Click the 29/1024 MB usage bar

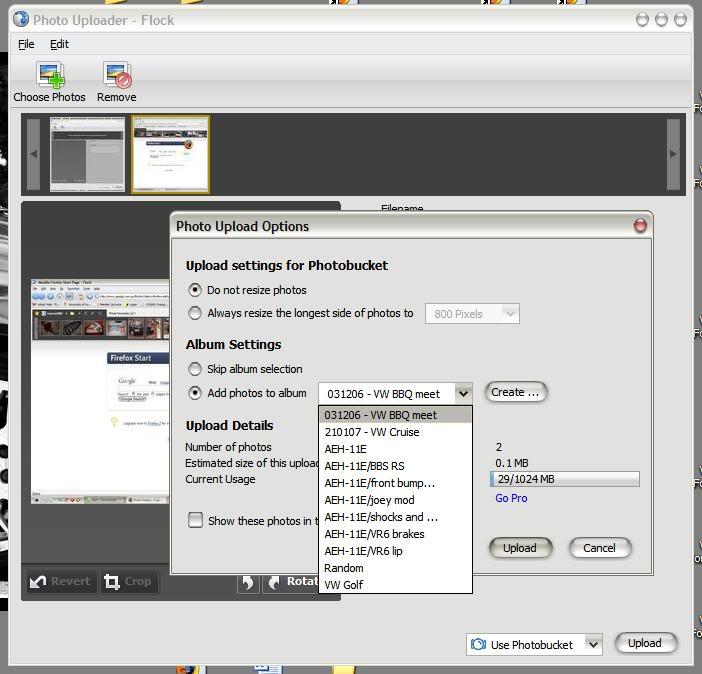(565, 479)
